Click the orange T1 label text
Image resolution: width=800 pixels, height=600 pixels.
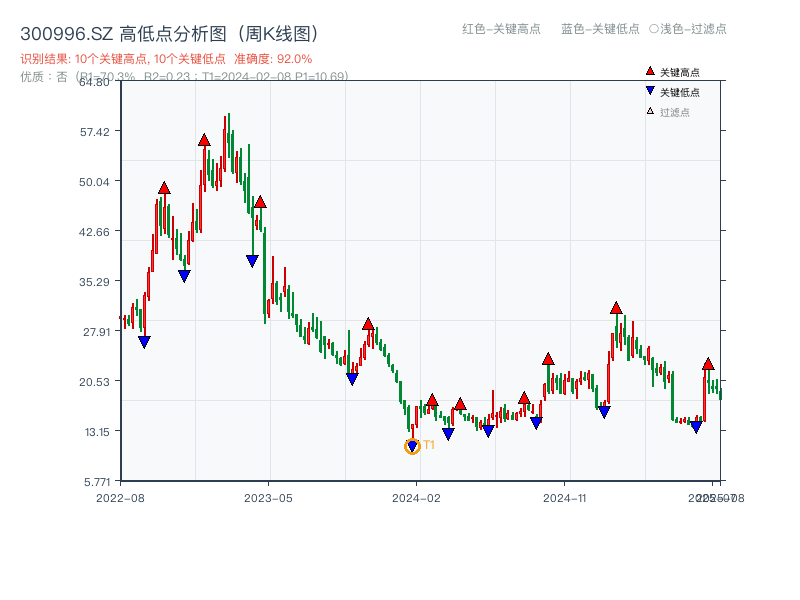coord(429,445)
